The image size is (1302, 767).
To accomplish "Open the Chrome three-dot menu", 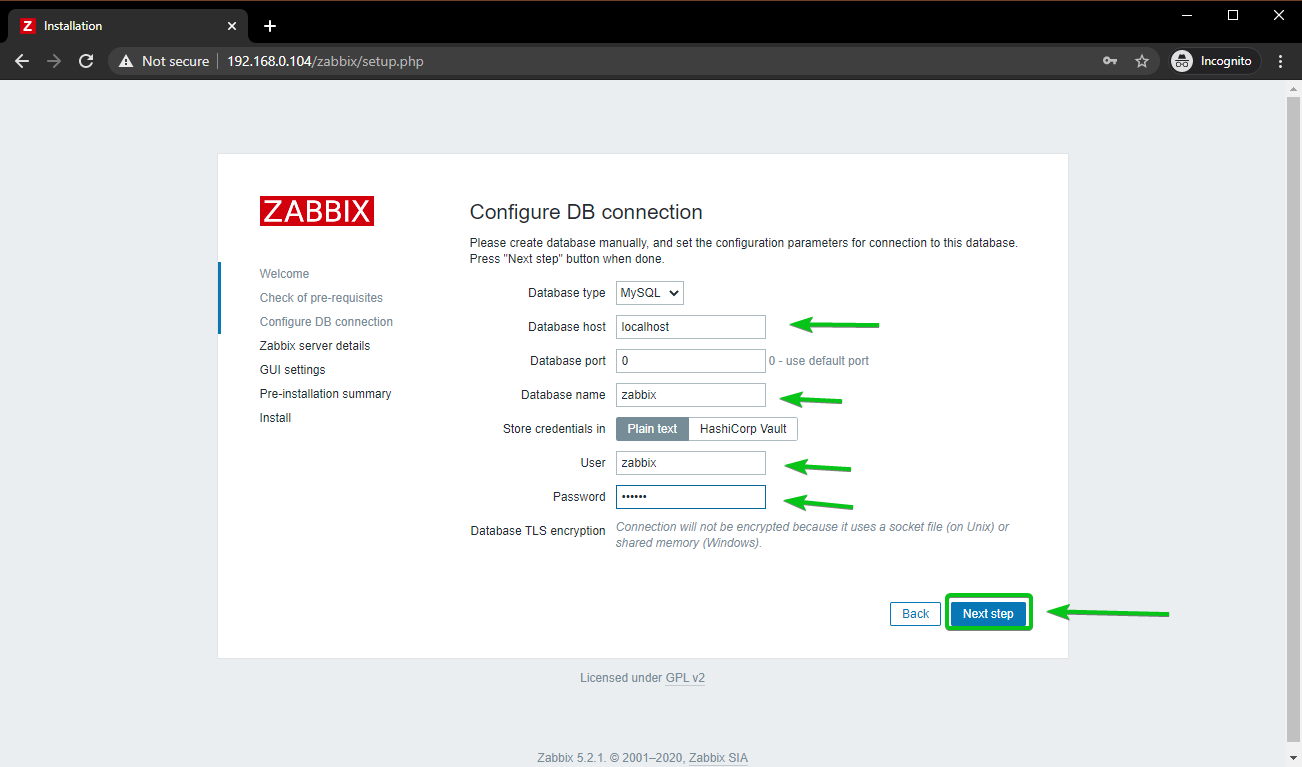I will [1281, 61].
